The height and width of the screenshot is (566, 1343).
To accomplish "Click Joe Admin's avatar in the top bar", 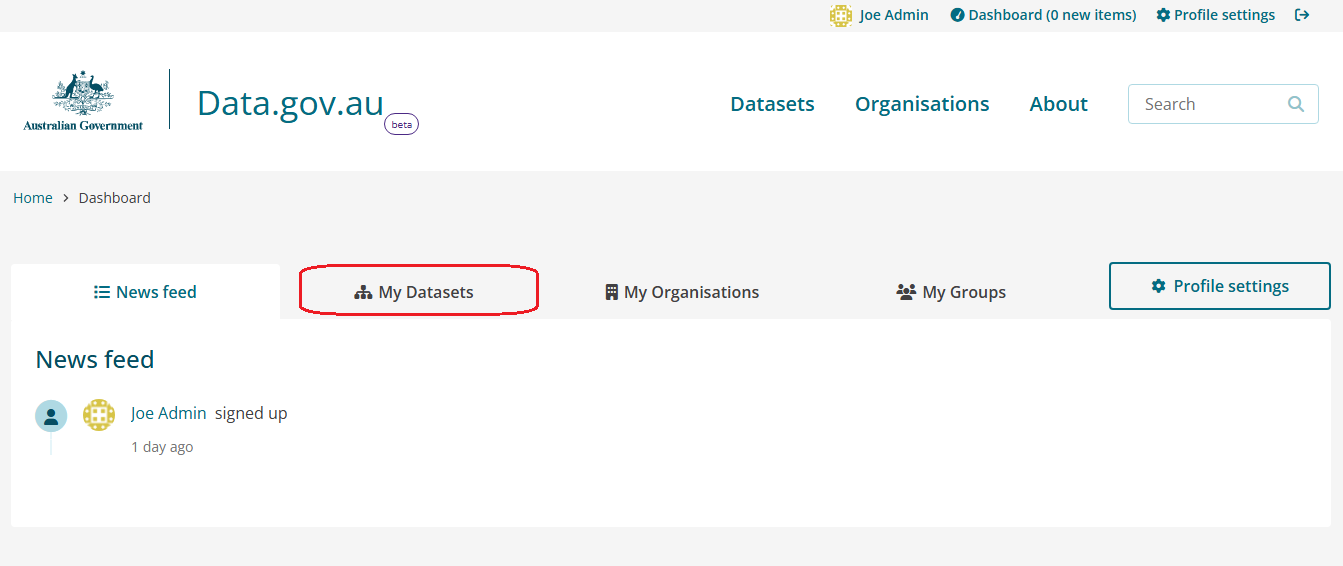I will click(840, 15).
